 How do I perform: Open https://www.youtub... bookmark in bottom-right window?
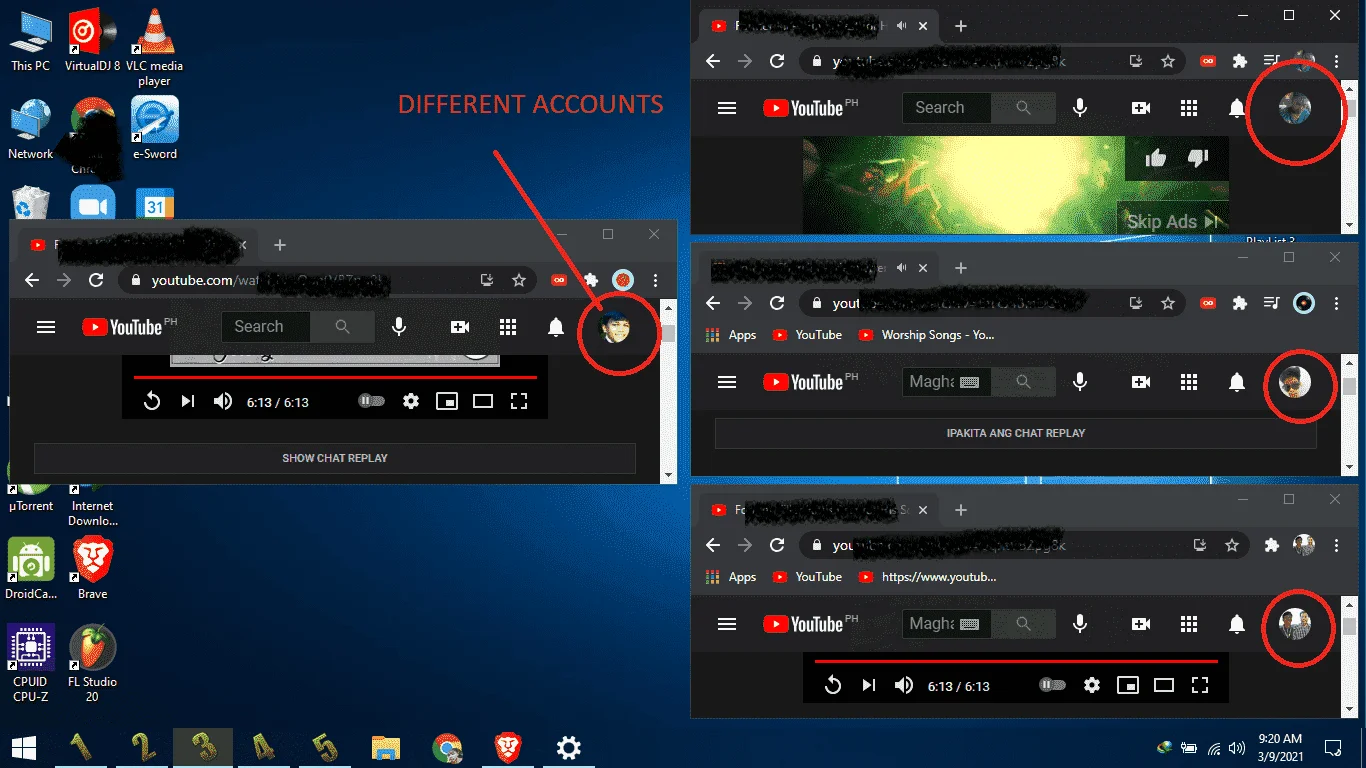tap(927, 577)
